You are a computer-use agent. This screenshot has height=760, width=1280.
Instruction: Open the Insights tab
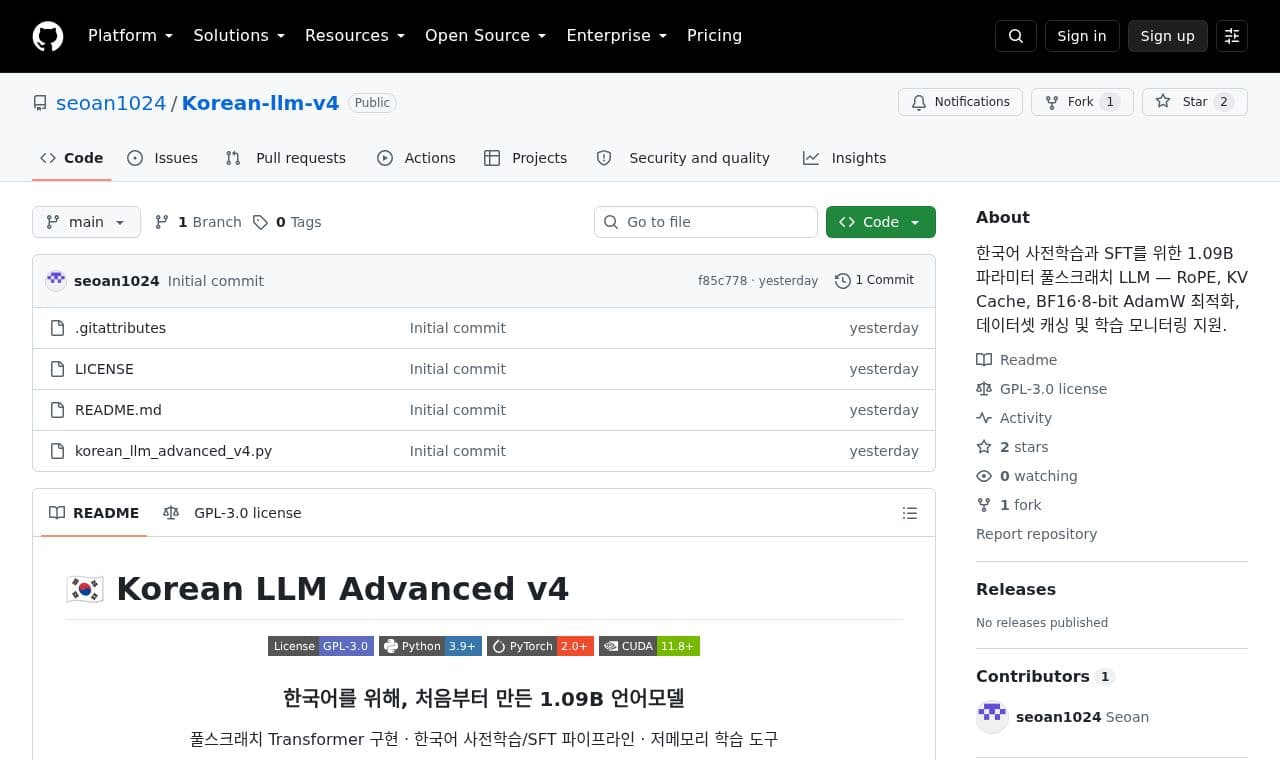point(845,158)
